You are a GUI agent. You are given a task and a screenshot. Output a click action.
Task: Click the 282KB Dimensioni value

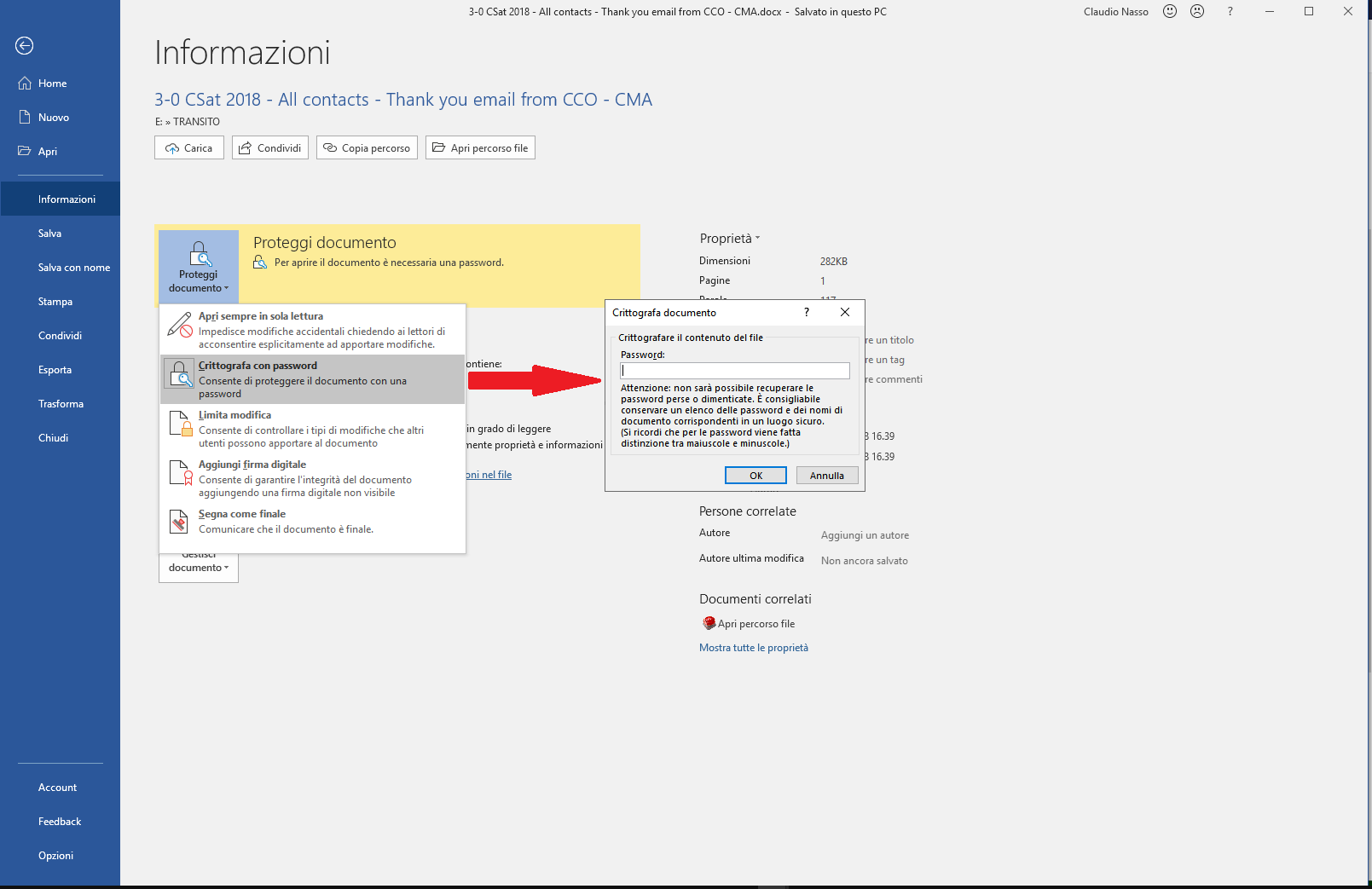pos(834,262)
